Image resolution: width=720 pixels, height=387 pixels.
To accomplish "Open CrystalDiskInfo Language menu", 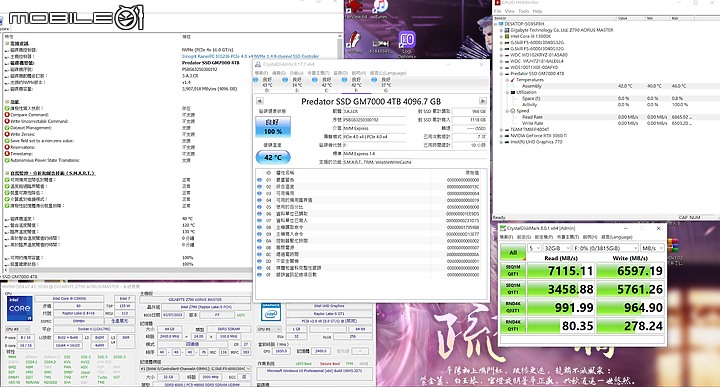I will tap(388, 73).
